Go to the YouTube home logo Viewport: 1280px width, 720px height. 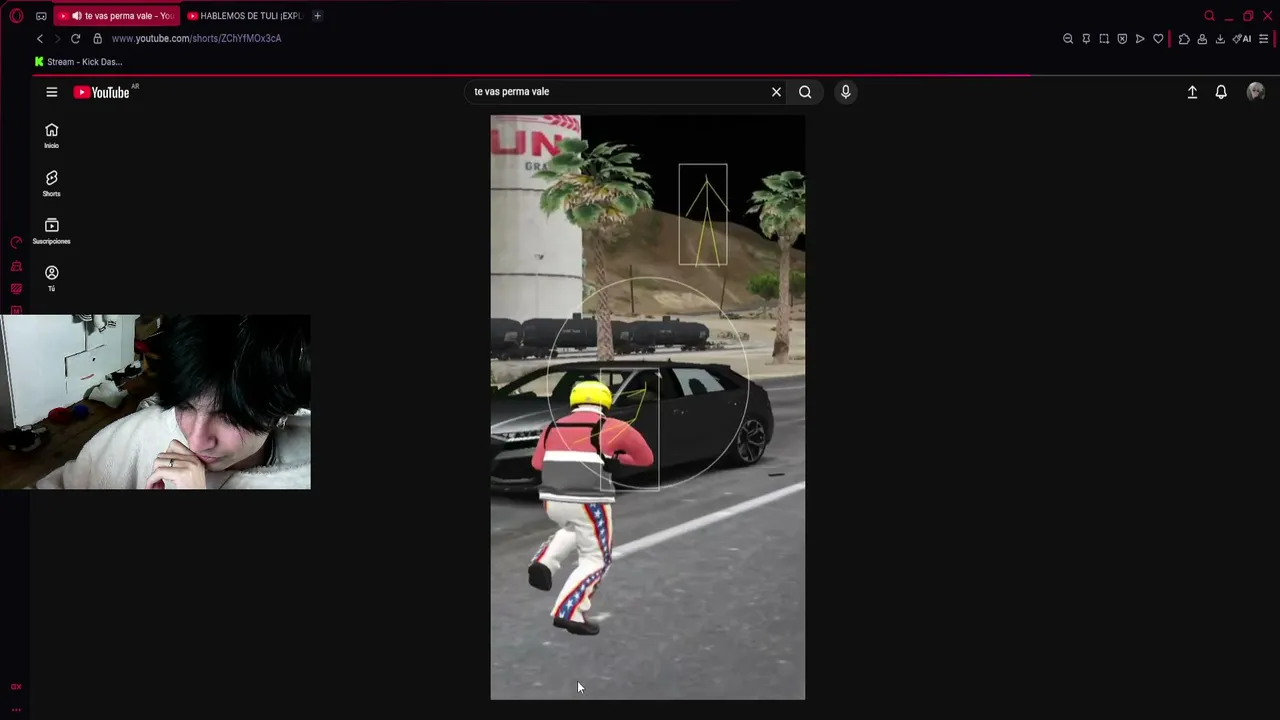coord(102,92)
